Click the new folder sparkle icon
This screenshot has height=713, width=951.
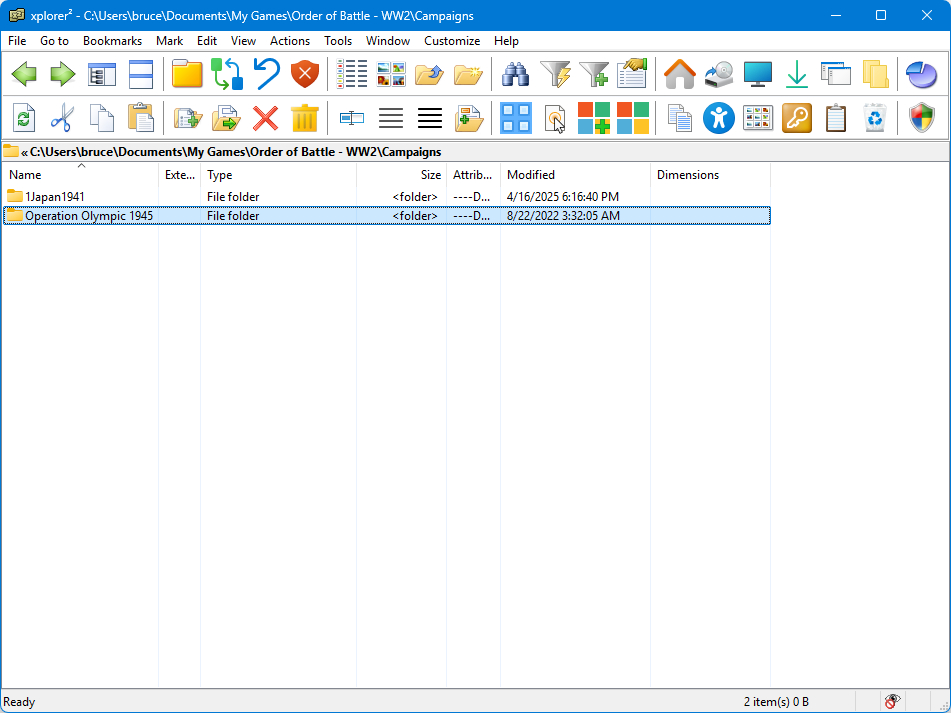(x=468, y=74)
